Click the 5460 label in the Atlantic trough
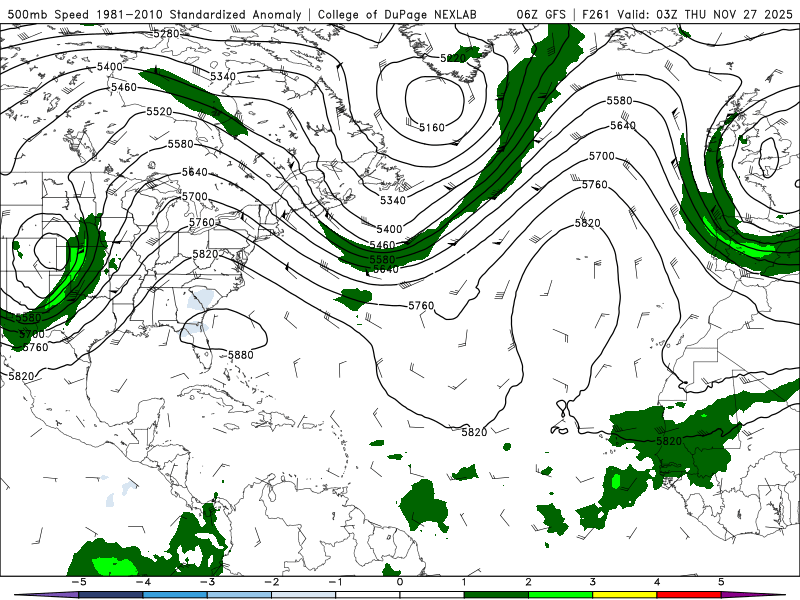 pos(382,245)
